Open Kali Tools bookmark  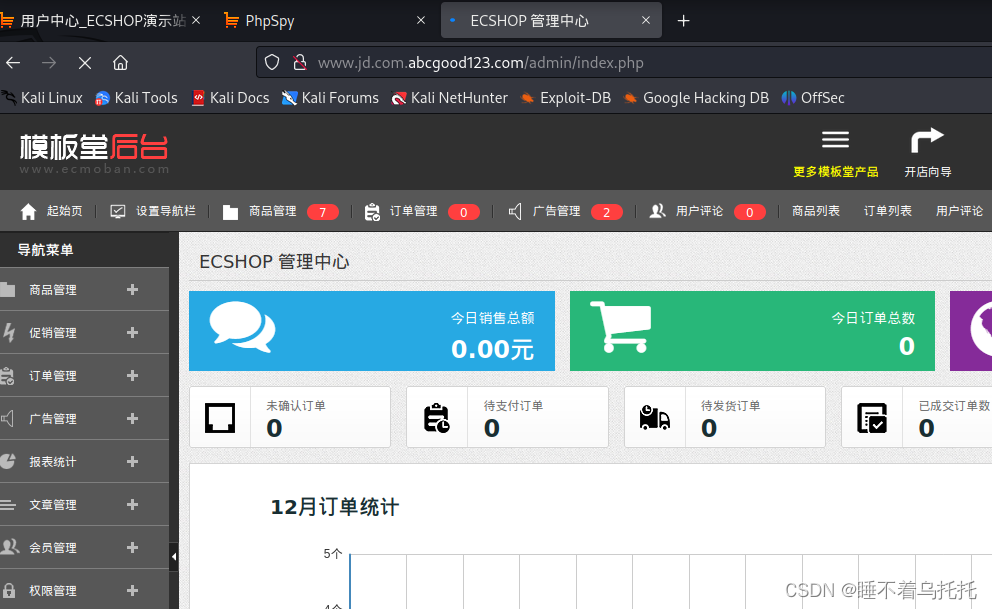point(137,98)
